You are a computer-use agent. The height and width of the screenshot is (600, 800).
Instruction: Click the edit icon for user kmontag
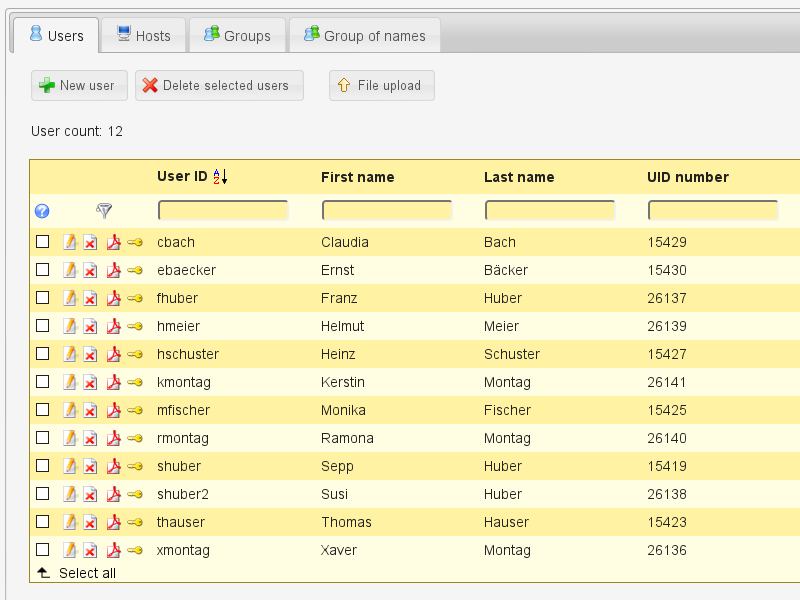coord(70,382)
